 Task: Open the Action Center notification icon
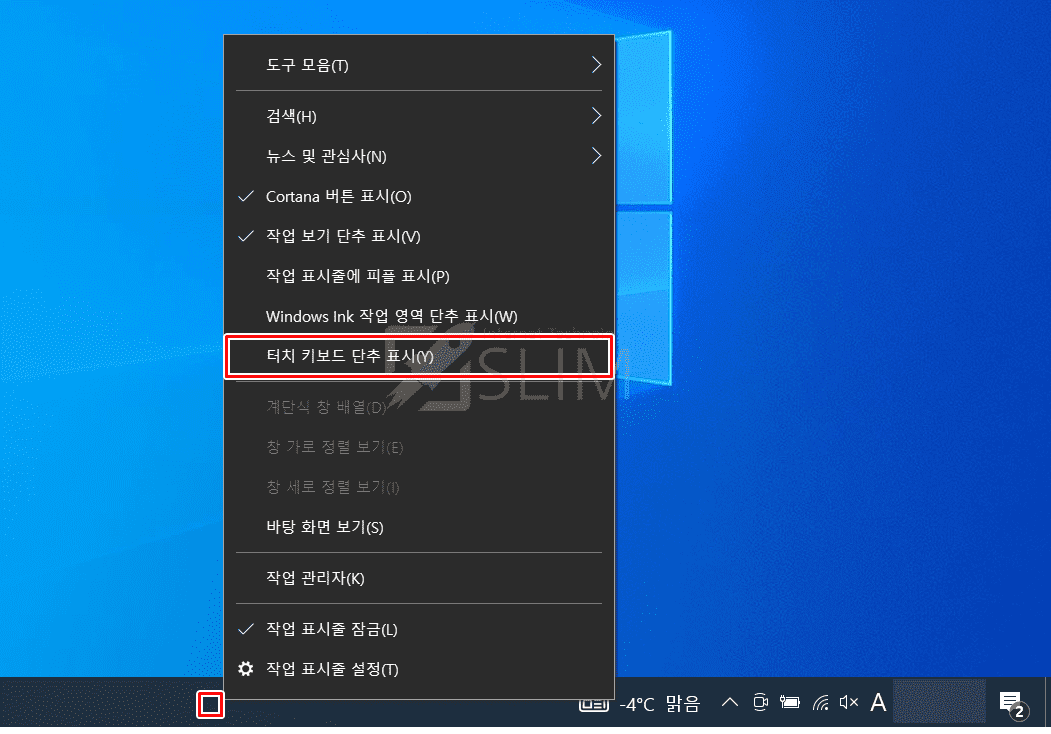tap(1012, 704)
